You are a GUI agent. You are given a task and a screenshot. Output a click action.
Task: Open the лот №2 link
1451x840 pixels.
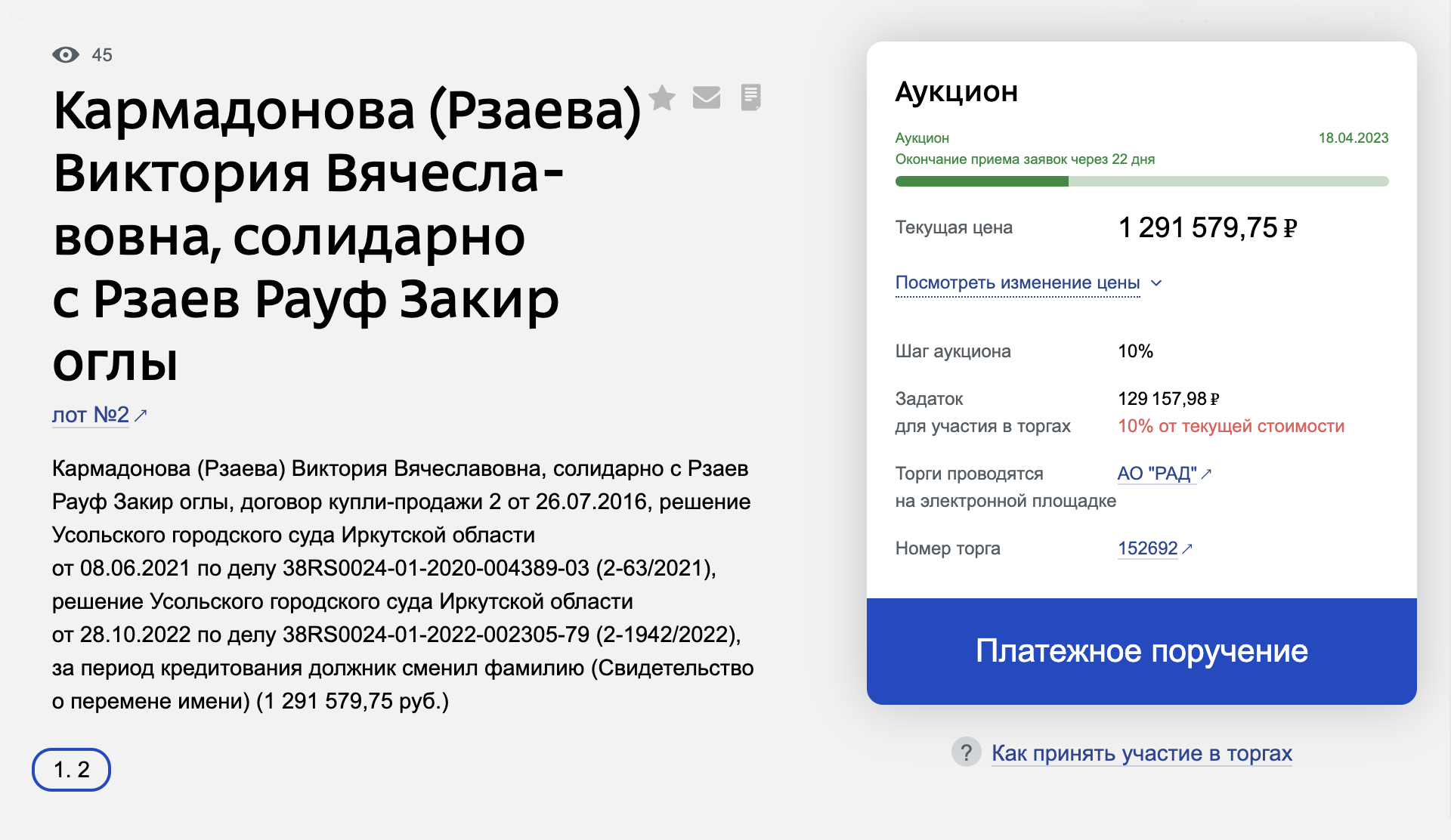click(91, 415)
